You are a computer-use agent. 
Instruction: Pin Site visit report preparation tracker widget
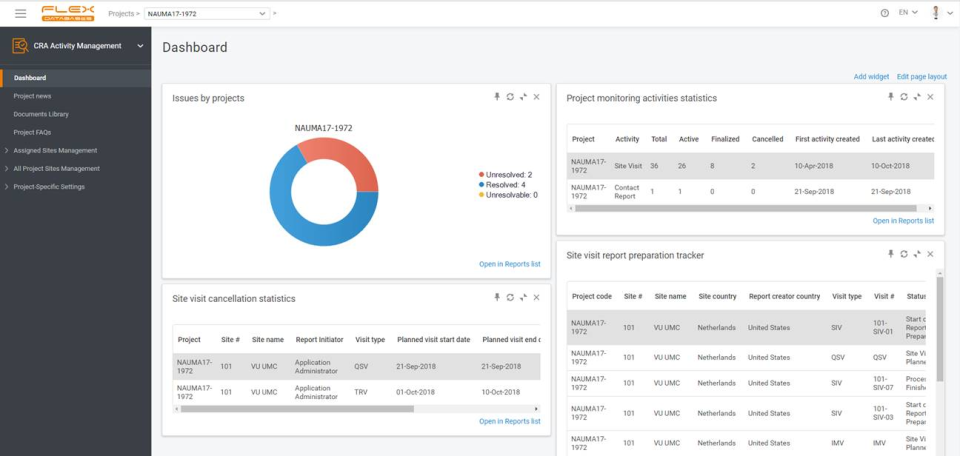891,253
